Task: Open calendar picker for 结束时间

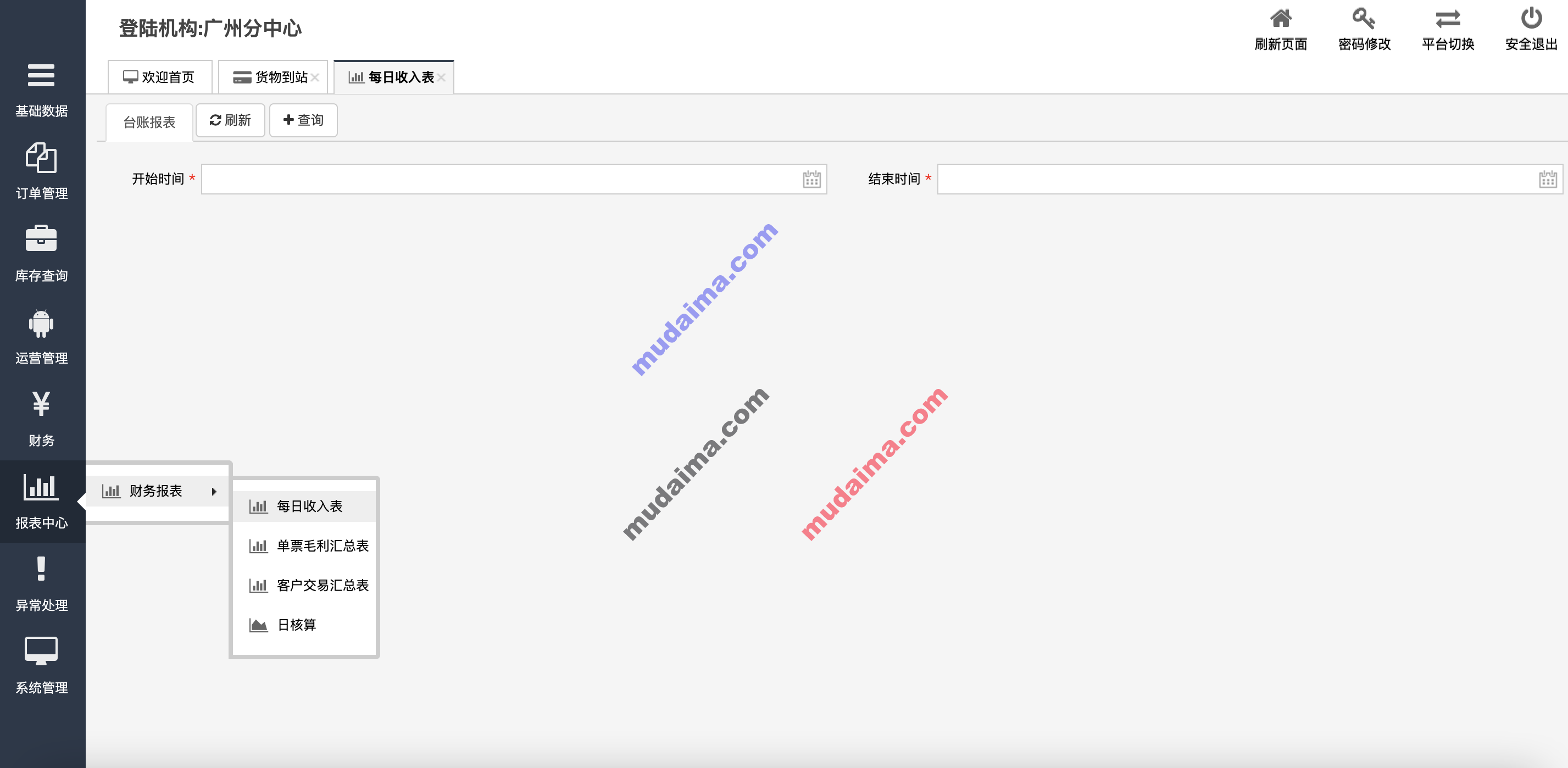Action: click(x=1547, y=180)
